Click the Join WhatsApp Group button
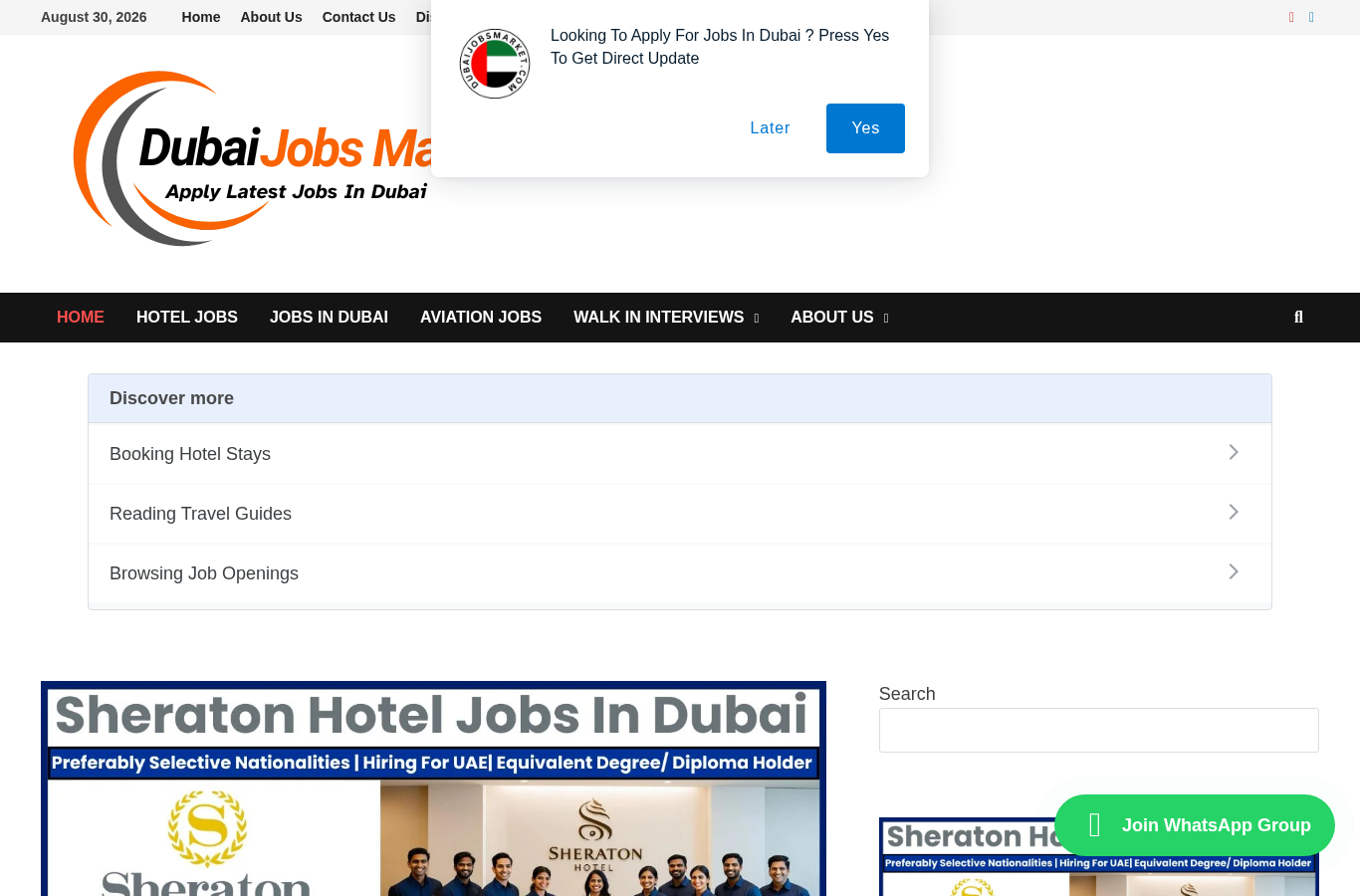1360x896 pixels. pyautogui.click(x=1195, y=825)
